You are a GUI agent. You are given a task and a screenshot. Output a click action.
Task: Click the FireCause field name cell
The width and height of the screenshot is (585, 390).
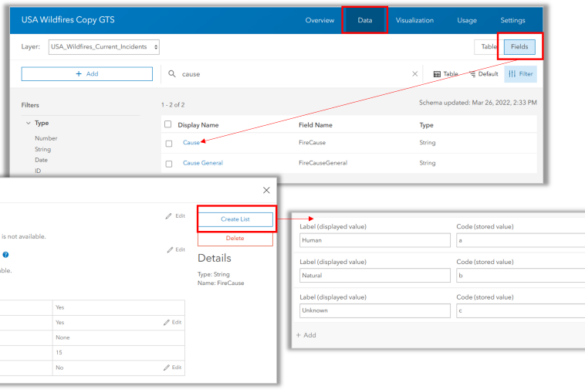(x=312, y=143)
